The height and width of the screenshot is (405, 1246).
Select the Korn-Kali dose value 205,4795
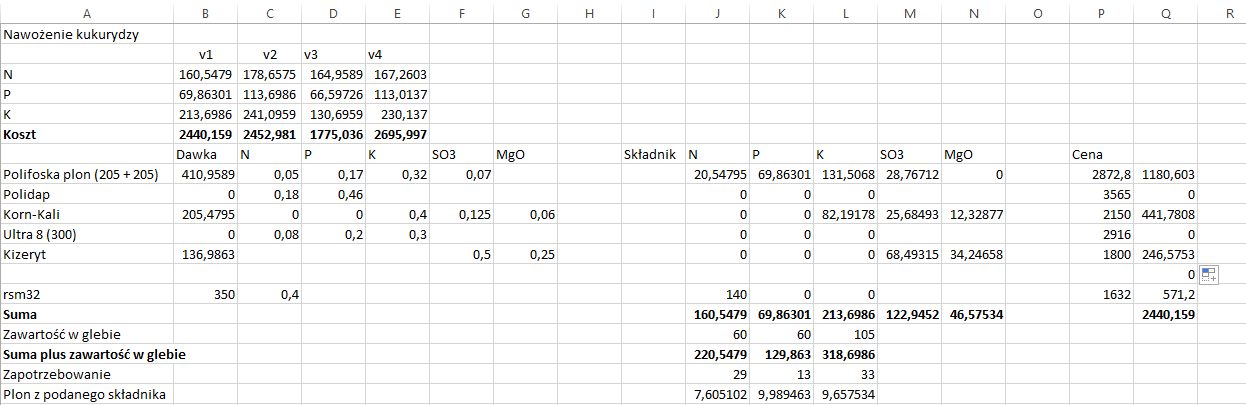[x=204, y=214]
